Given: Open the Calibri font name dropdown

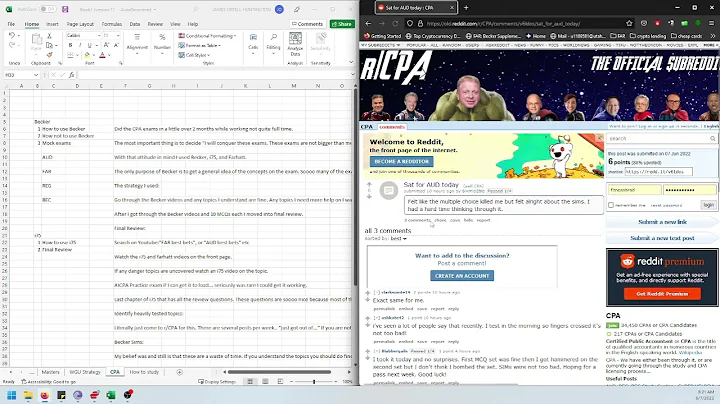Looking at the screenshot, I should tap(99, 35).
